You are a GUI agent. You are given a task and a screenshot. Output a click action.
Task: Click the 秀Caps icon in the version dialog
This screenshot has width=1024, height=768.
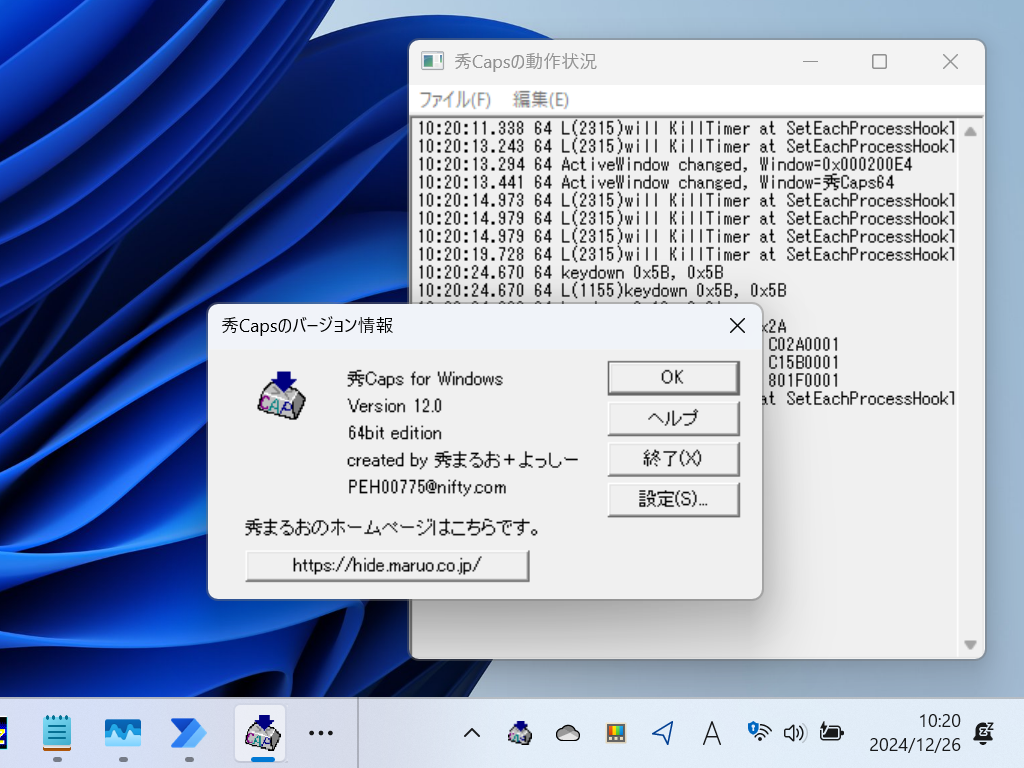pyautogui.click(x=280, y=396)
